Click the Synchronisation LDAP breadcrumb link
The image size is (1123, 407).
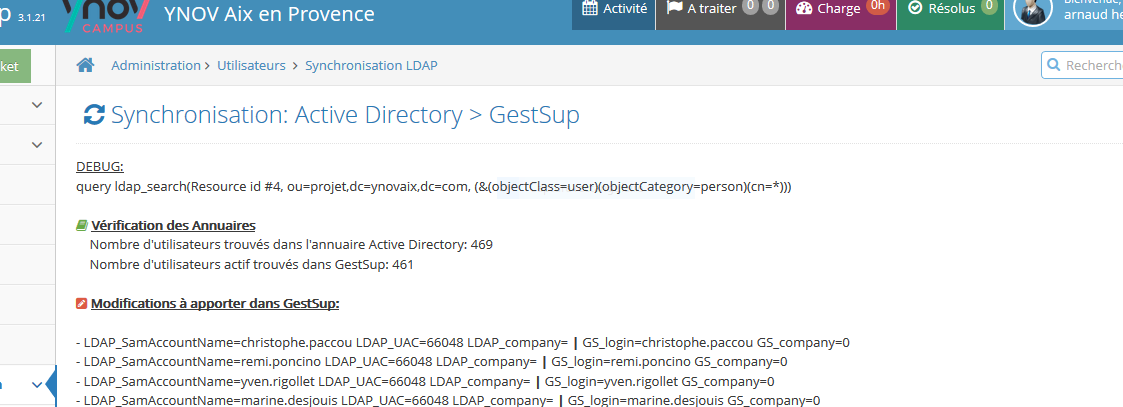pos(371,65)
